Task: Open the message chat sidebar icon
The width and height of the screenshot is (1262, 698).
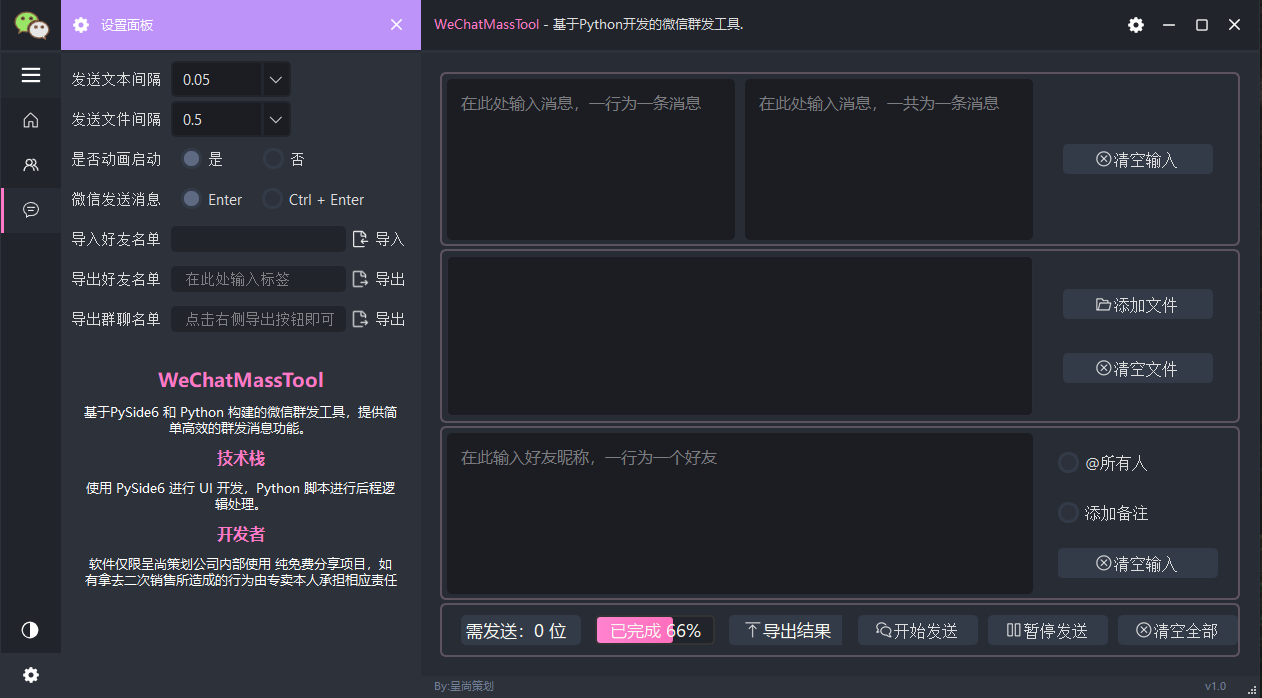Action: pos(31,210)
